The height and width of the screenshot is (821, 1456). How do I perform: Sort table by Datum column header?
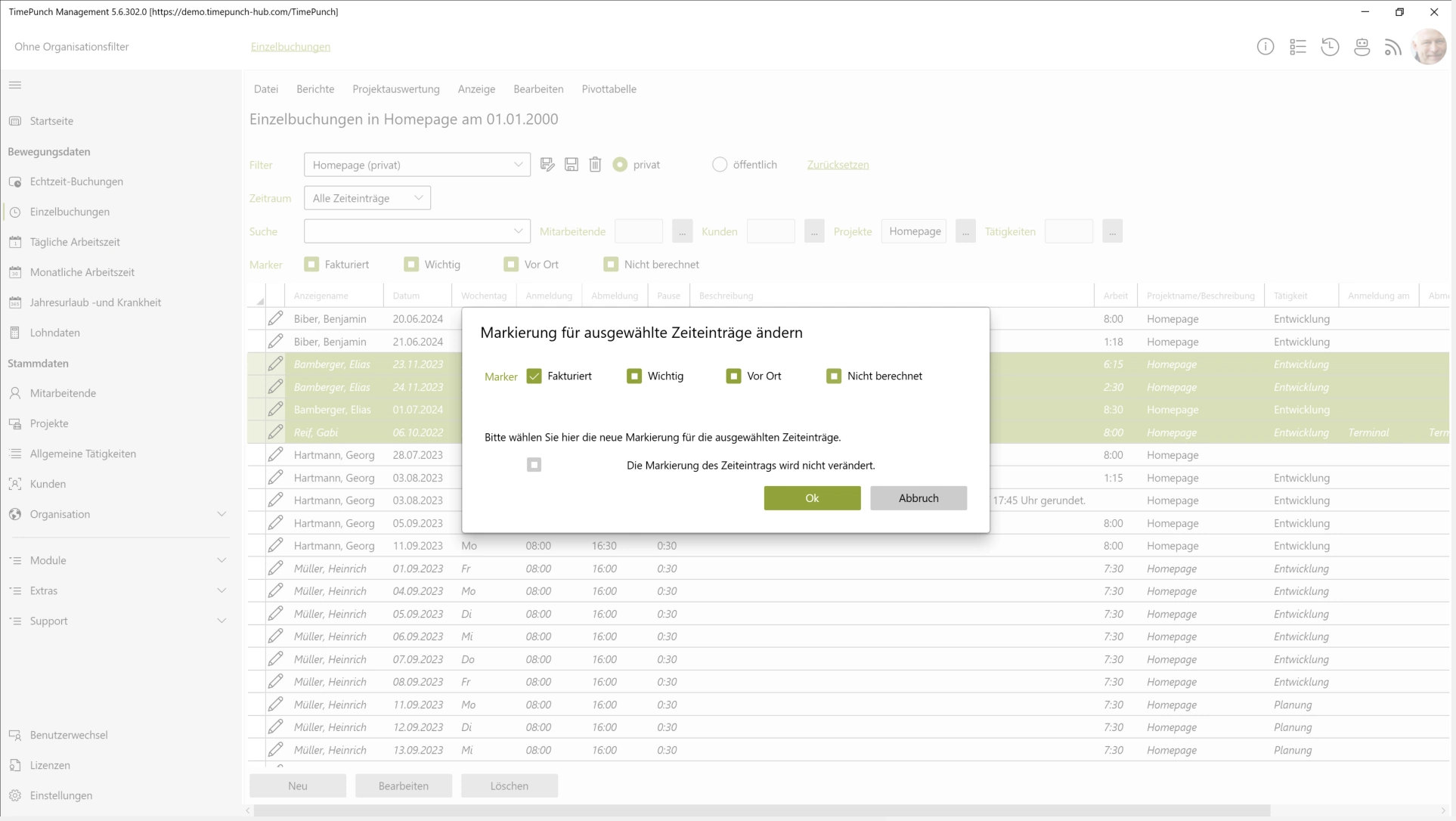click(x=417, y=296)
